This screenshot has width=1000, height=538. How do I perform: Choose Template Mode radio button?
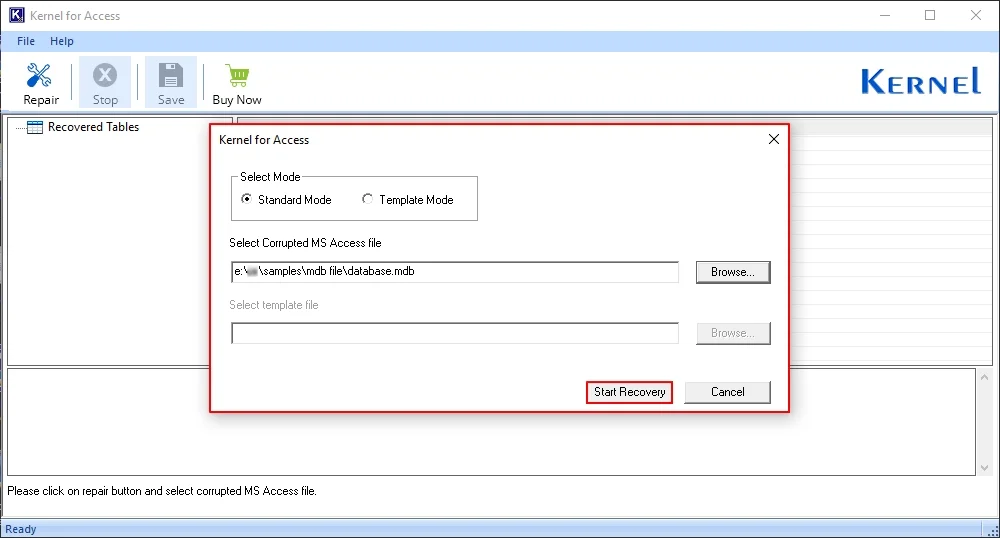[367, 199]
